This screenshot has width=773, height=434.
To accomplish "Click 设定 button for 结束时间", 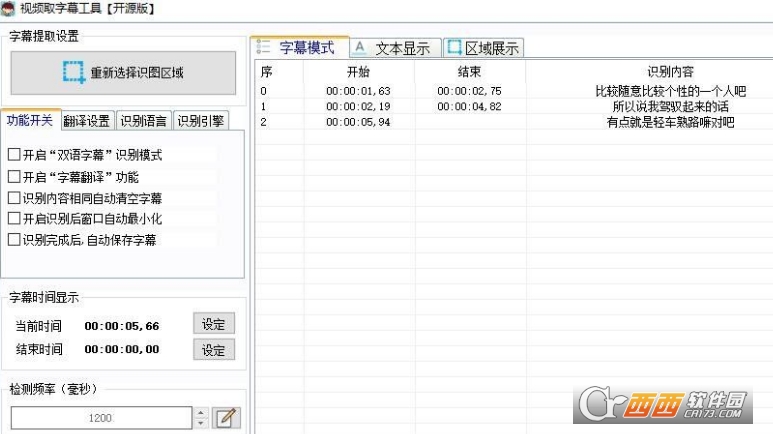I will [x=213, y=349].
